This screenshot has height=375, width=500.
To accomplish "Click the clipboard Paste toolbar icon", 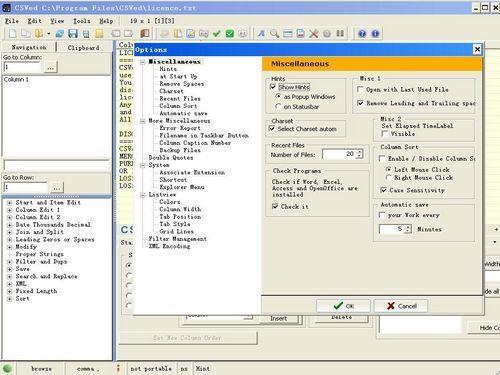I will click(178, 33).
